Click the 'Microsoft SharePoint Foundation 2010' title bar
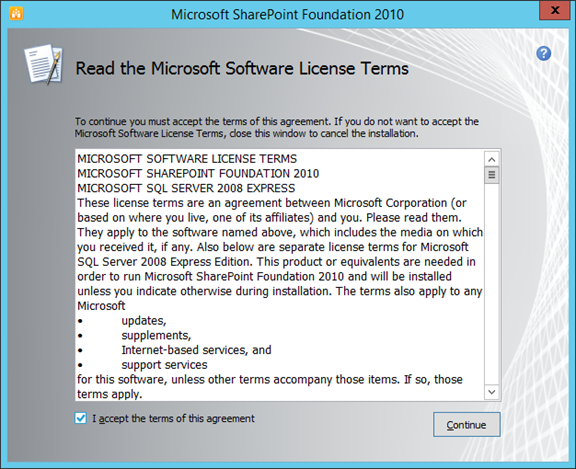 (x=287, y=14)
